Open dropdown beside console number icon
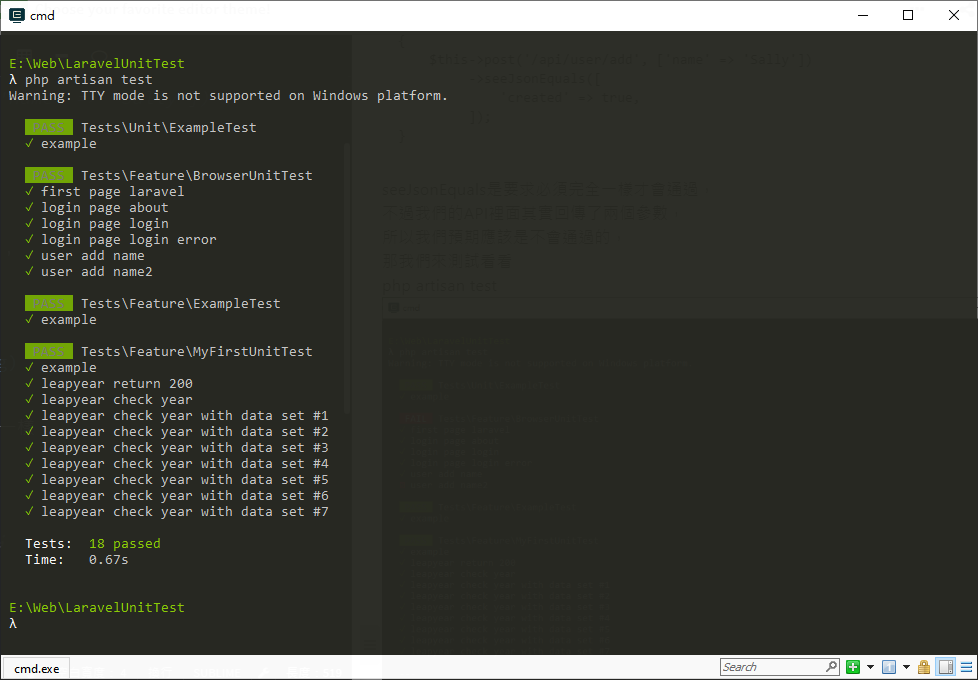This screenshot has height=680, width=978. click(x=906, y=667)
